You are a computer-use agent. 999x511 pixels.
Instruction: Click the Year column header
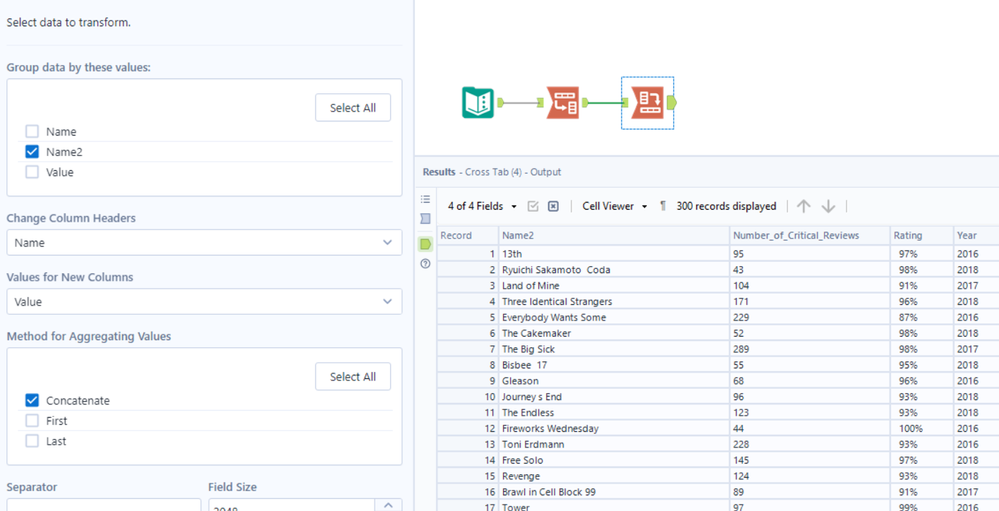[x=976, y=236]
